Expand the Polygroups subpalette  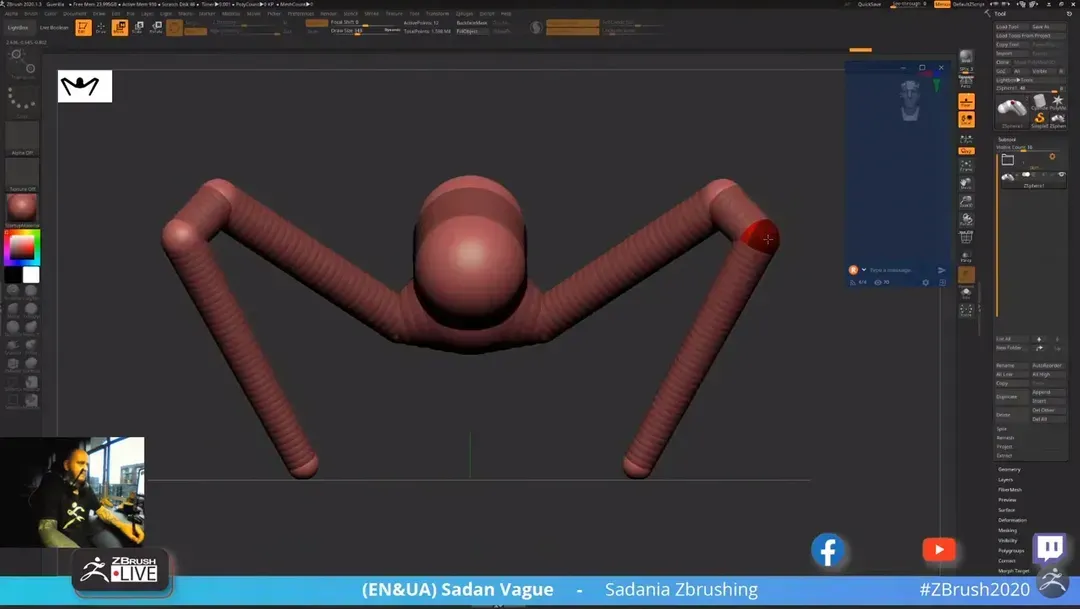pos(1011,551)
